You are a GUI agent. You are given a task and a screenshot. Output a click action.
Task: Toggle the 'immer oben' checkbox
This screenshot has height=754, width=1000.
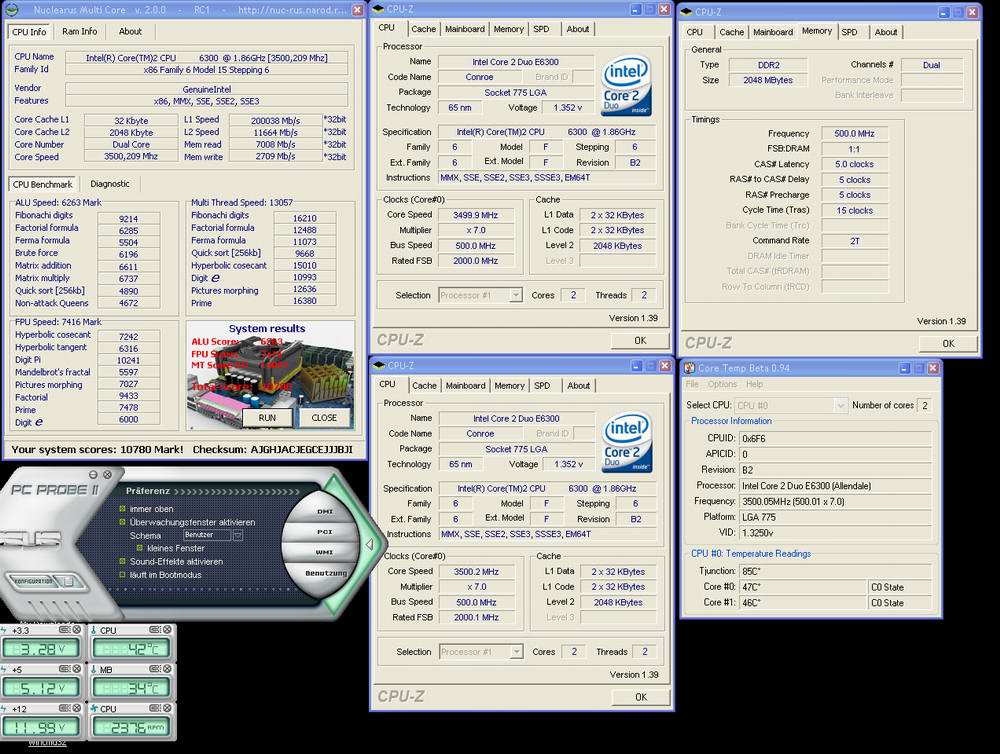(x=122, y=508)
